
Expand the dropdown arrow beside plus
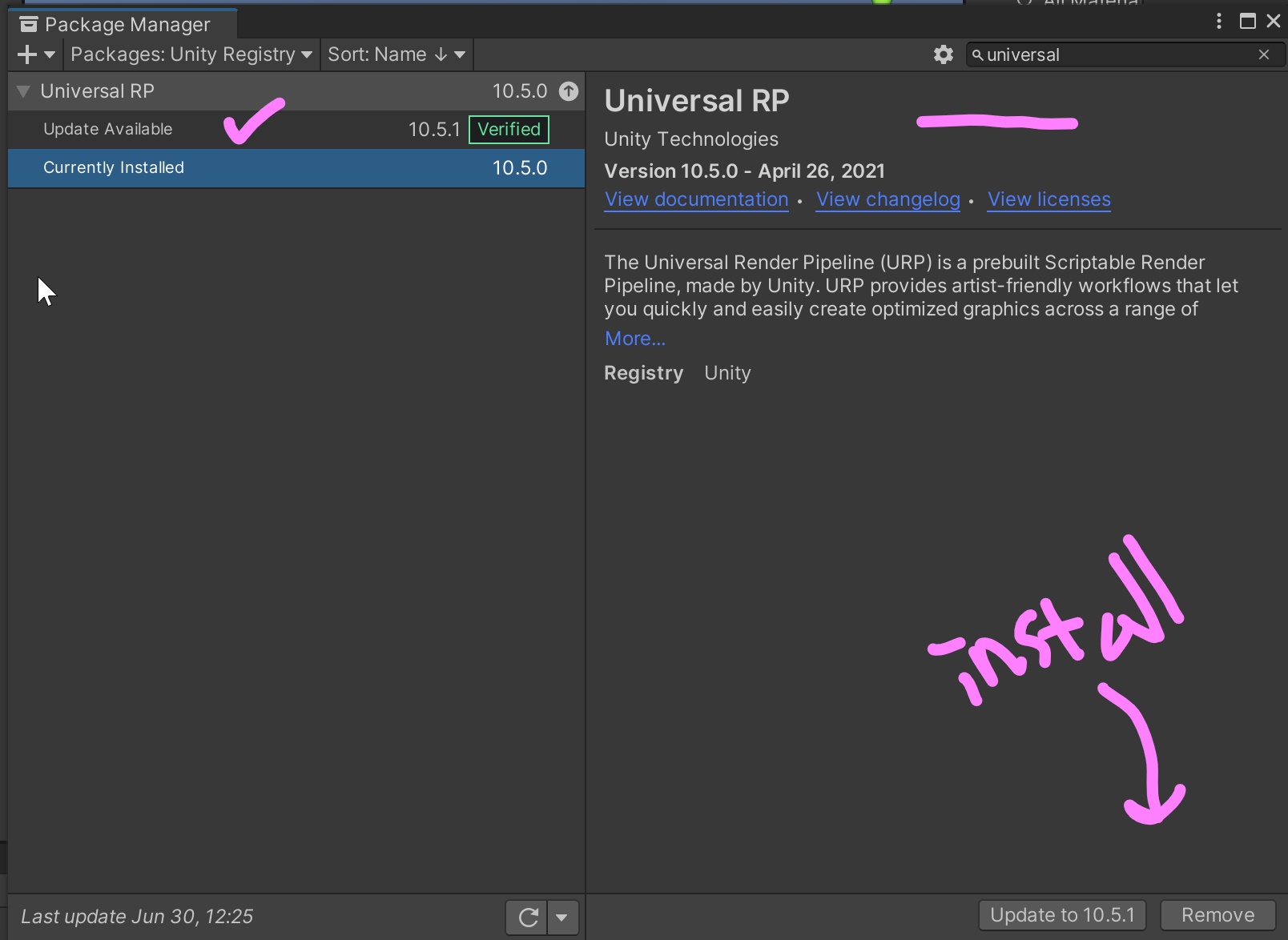(x=50, y=54)
